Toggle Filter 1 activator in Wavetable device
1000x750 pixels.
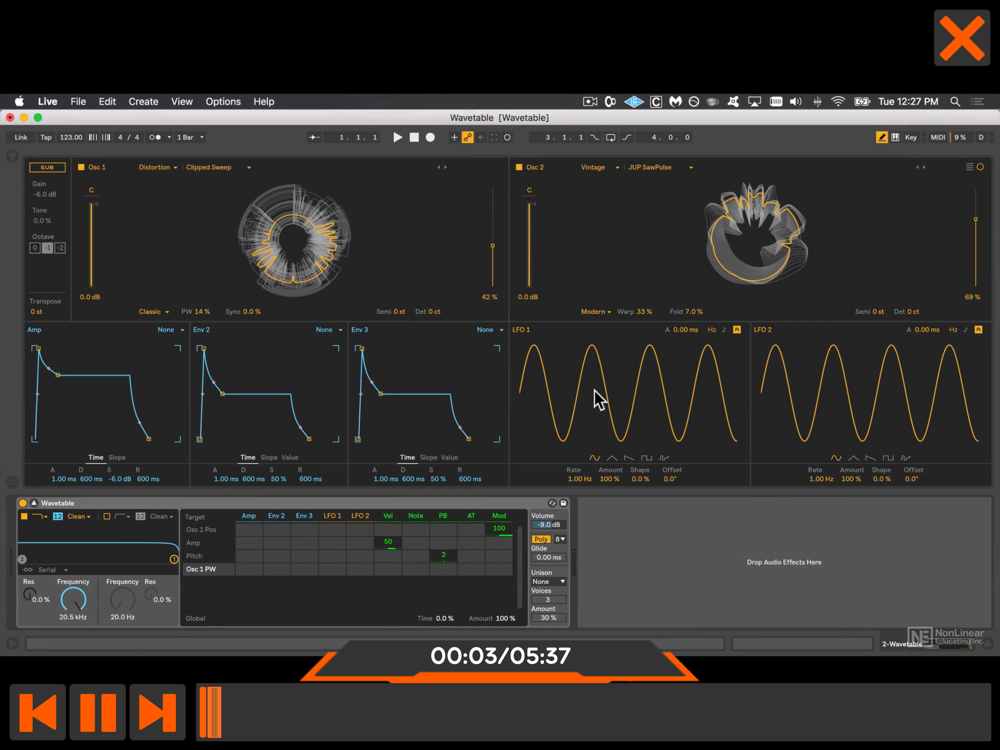click(24, 517)
